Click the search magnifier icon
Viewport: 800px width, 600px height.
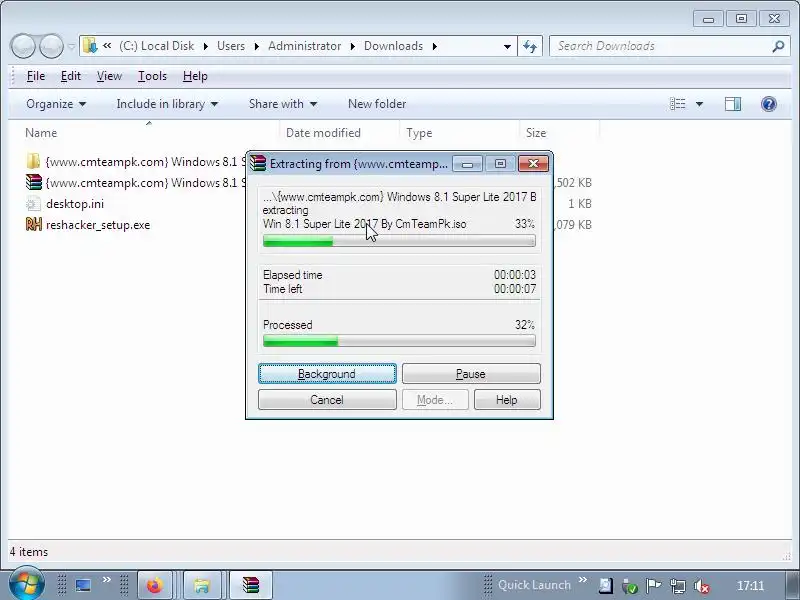(x=778, y=46)
